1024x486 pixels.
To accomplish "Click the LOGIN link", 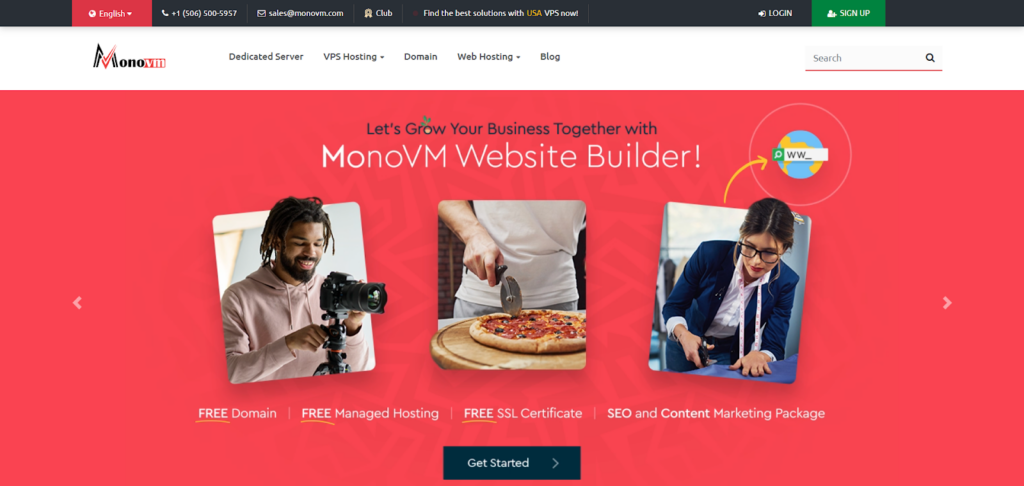I will [x=775, y=13].
